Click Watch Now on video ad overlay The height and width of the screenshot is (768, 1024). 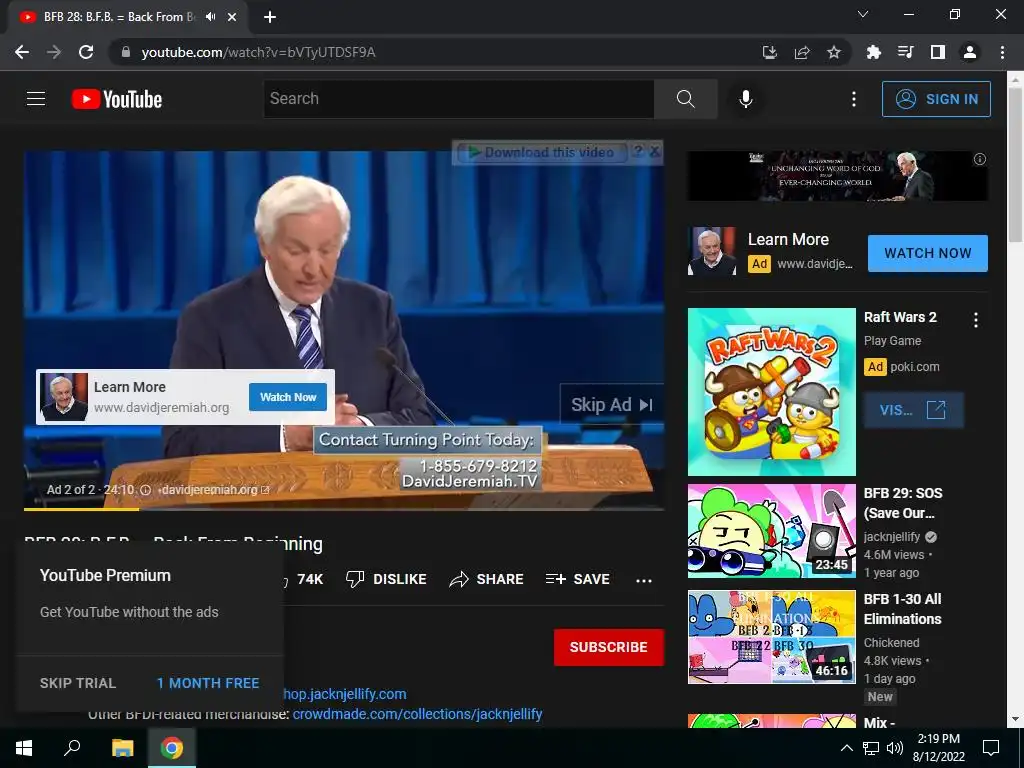click(288, 397)
